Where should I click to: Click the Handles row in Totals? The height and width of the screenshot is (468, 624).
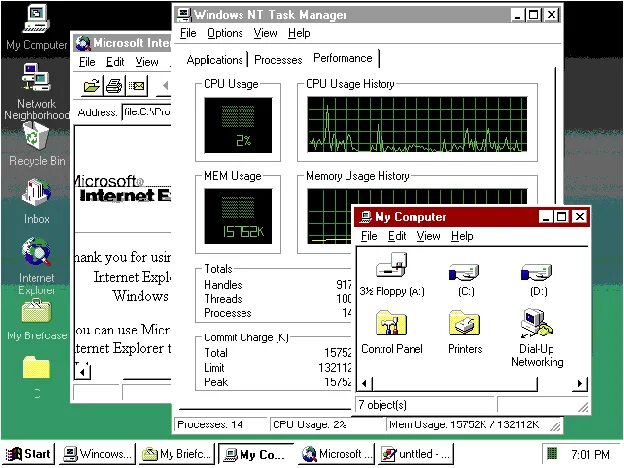pyautogui.click(x=277, y=285)
